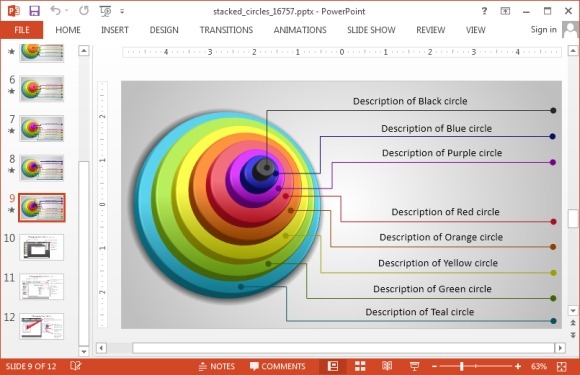The width and height of the screenshot is (580, 375).
Task: Toggle the Notes pane
Action: (217, 366)
